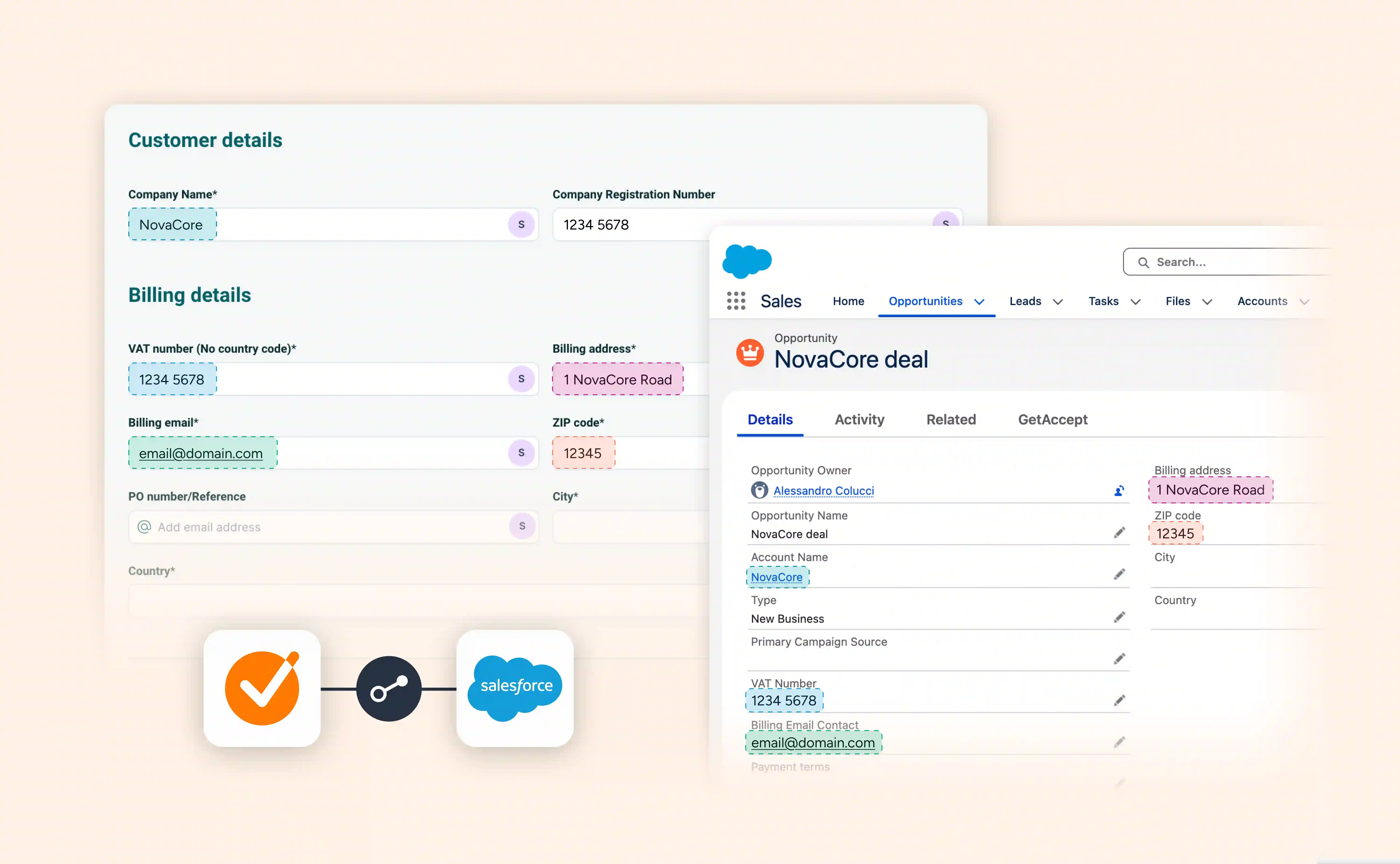Click the change owner icon beside Alessandro Colucci

click(x=1119, y=491)
